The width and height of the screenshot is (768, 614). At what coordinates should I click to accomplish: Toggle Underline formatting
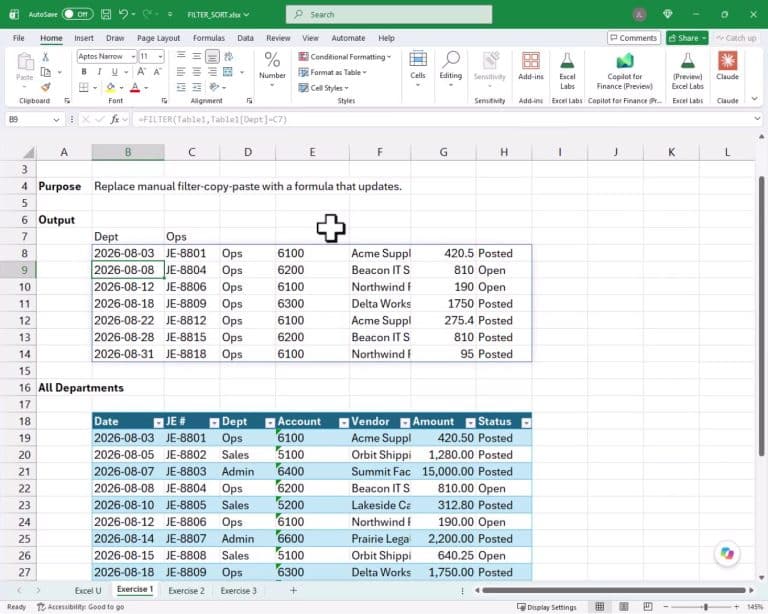click(114, 72)
